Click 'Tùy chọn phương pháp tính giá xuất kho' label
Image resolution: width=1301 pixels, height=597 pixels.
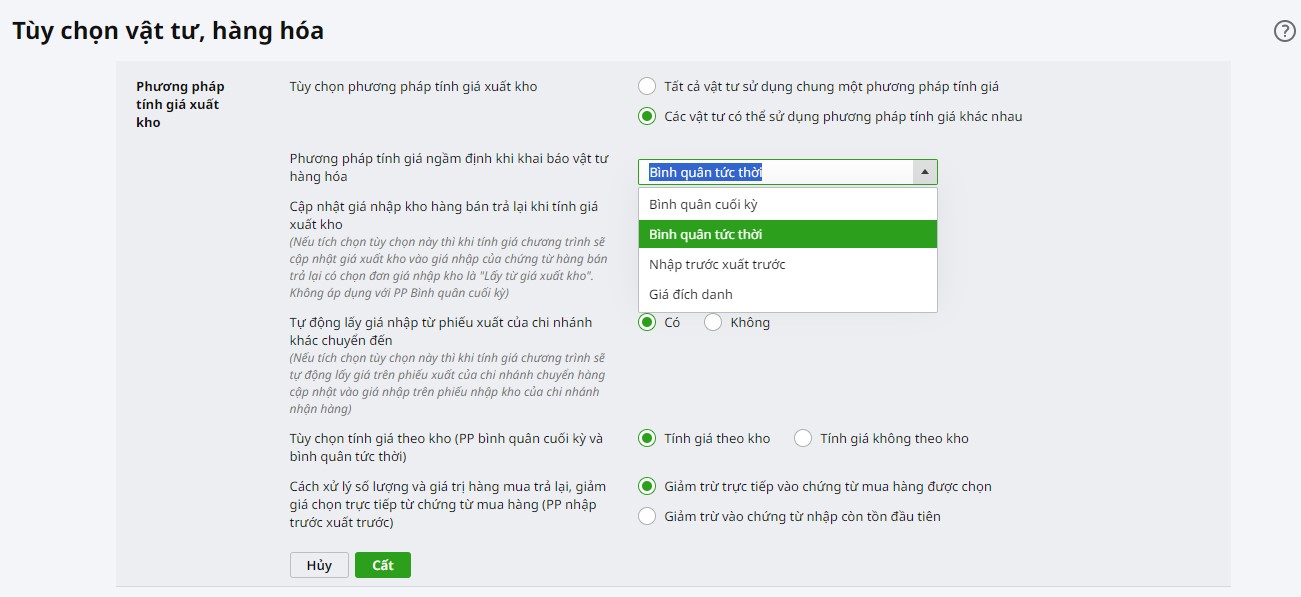tap(413, 87)
